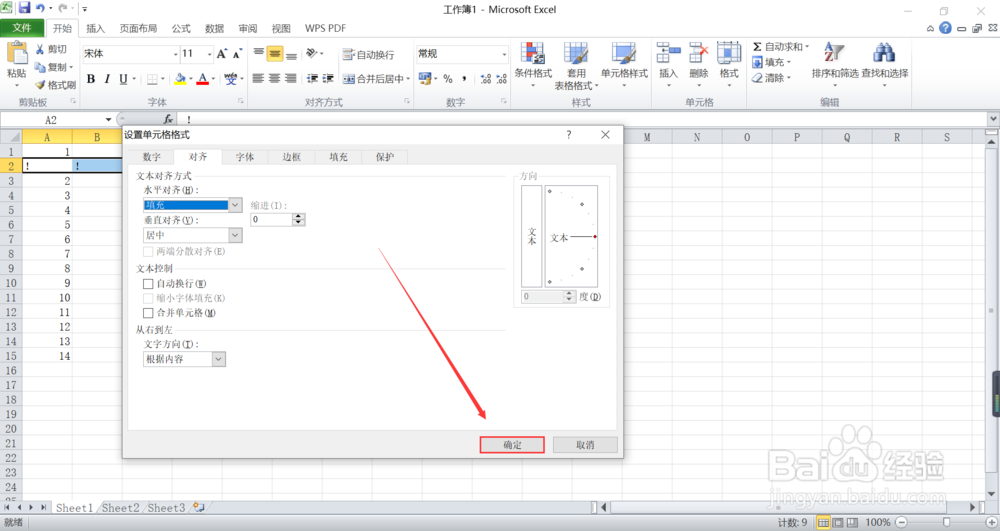
Task: Click the Cut (剪切) scissors icon
Action: pyautogui.click(x=40, y=49)
